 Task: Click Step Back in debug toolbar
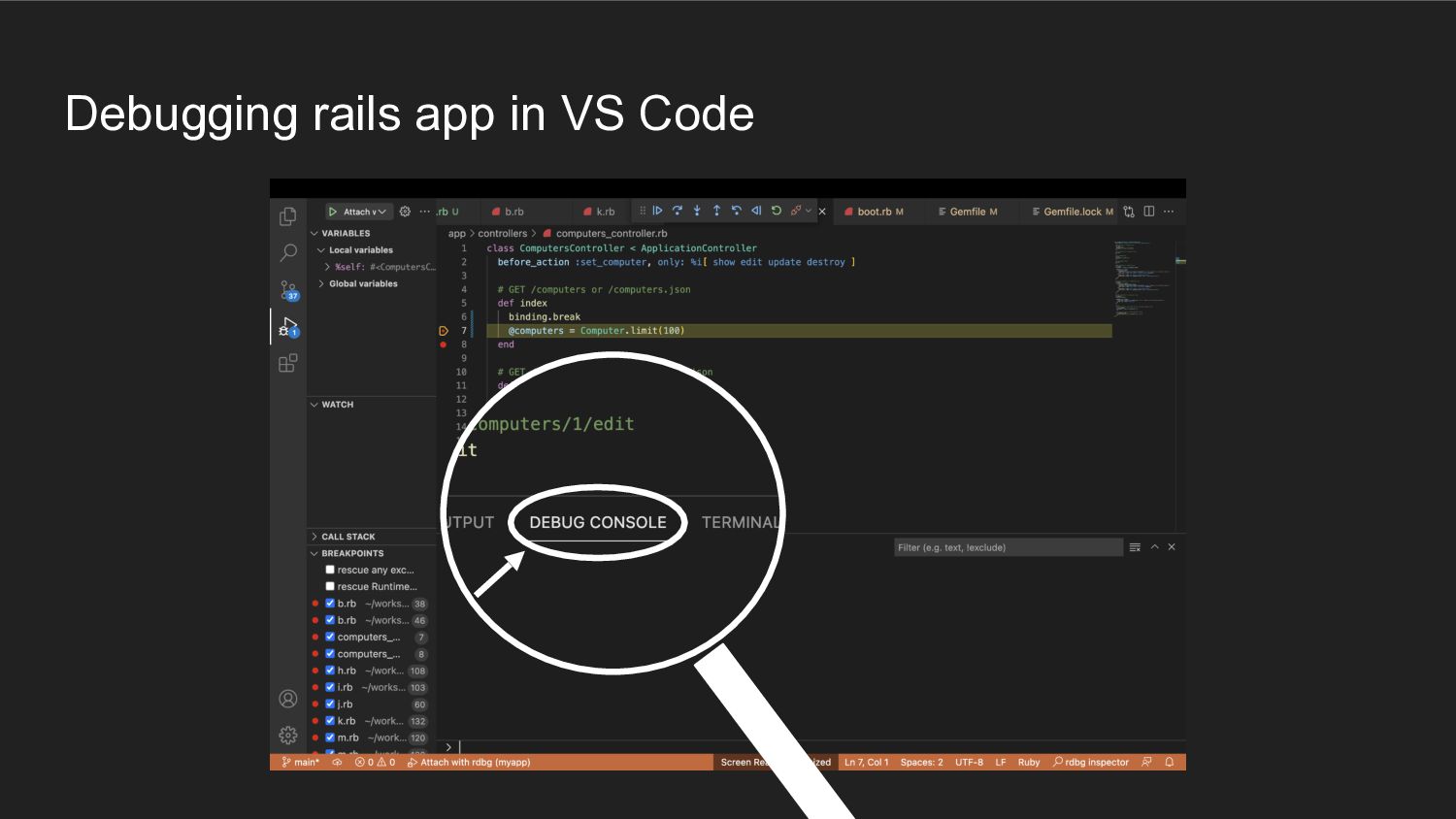[737, 211]
